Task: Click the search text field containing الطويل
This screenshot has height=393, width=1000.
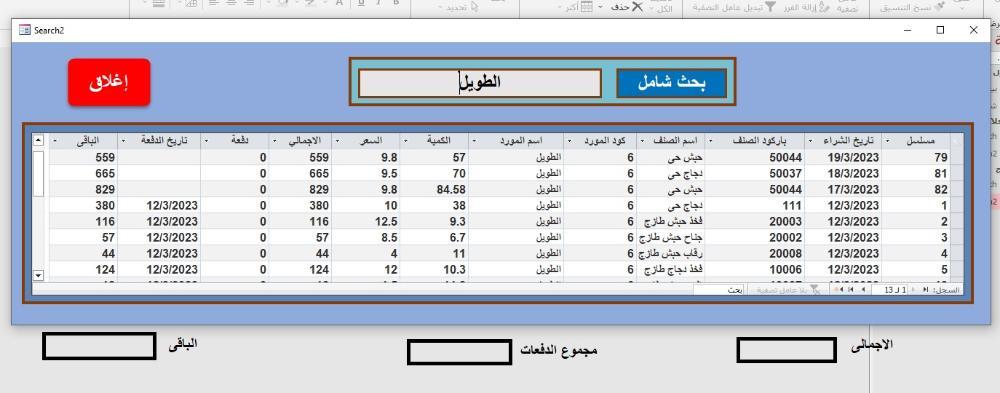Action: coord(480,83)
